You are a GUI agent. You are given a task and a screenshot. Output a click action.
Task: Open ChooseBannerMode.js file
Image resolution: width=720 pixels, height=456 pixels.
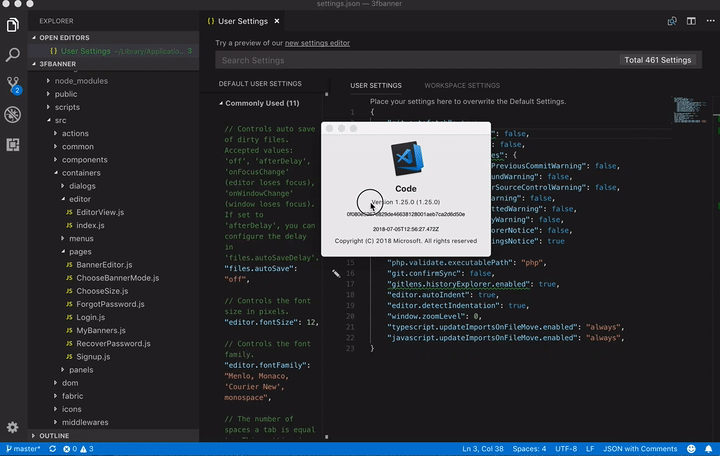pos(118,278)
